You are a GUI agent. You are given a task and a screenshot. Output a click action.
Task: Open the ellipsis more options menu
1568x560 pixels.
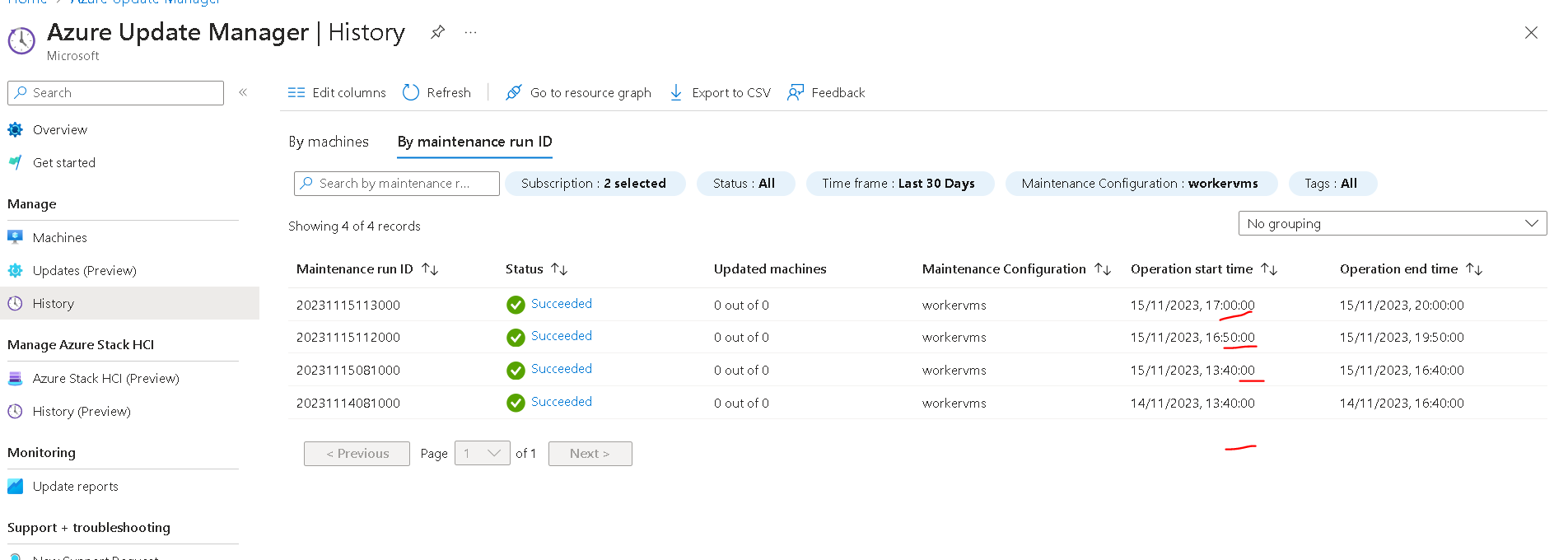click(x=470, y=32)
